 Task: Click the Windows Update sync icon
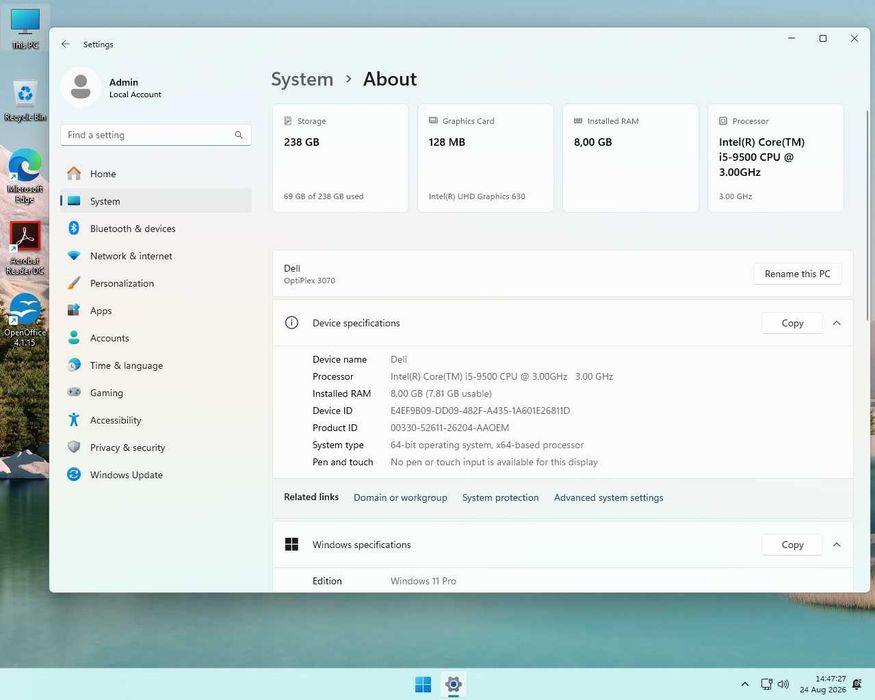click(74, 474)
